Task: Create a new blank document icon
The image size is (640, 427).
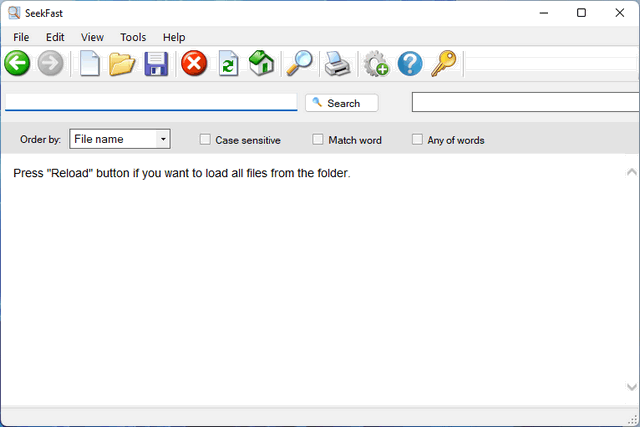Action: (90, 63)
